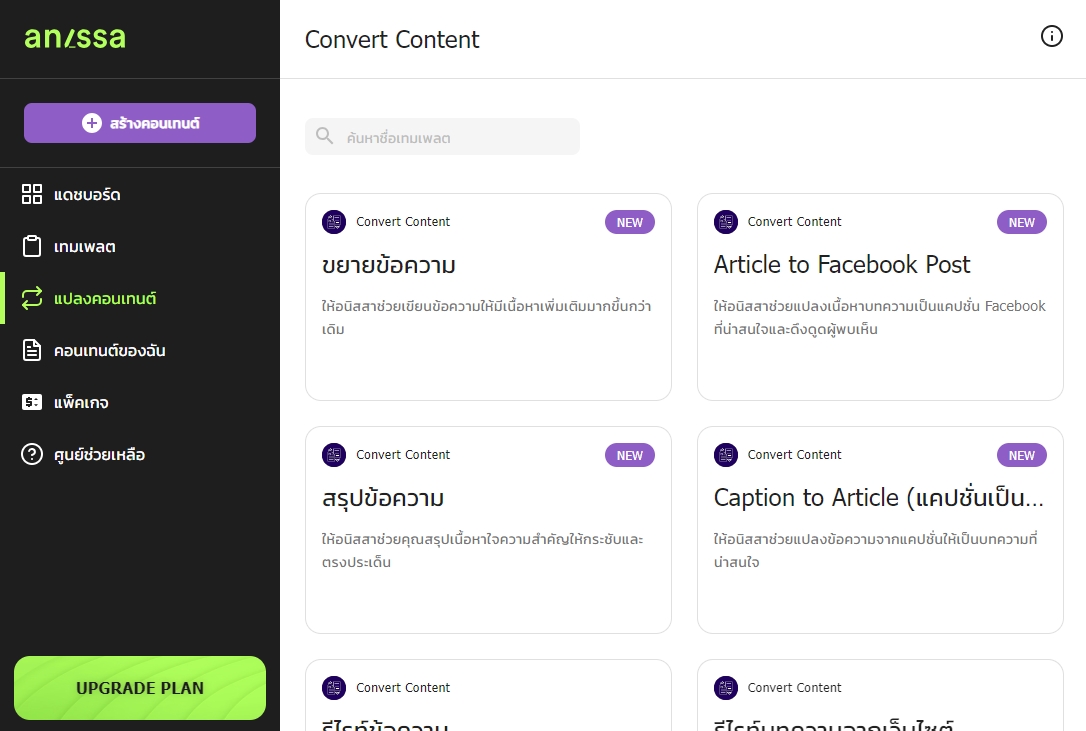Click Convert Content label on ขยายข้อความ card
This screenshot has width=1086, height=731.
click(x=403, y=222)
